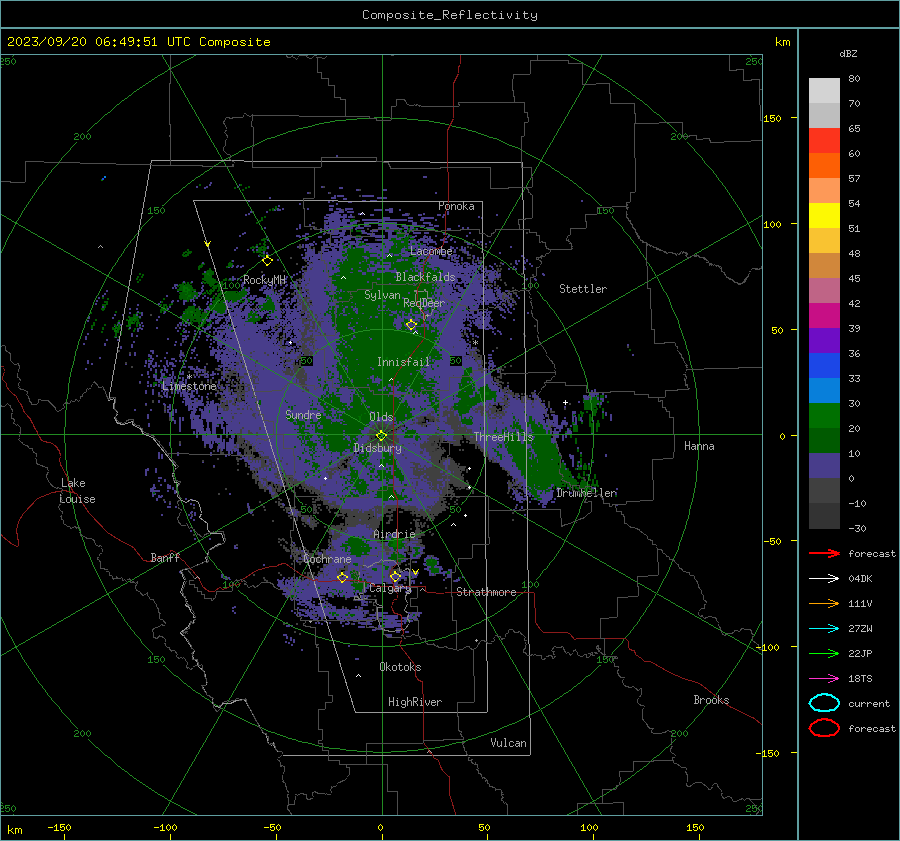Select the bright green 20–30 dBZ swatch
This screenshot has width=900, height=841.
pos(824,416)
